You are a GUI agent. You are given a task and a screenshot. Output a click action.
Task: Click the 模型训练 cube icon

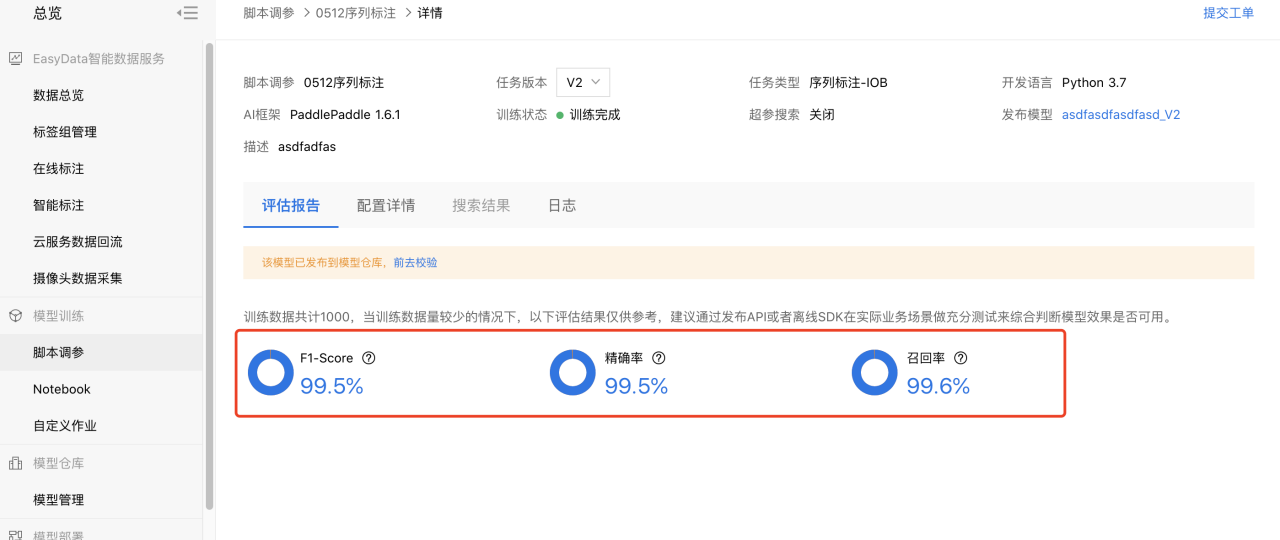(x=15, y=316)
